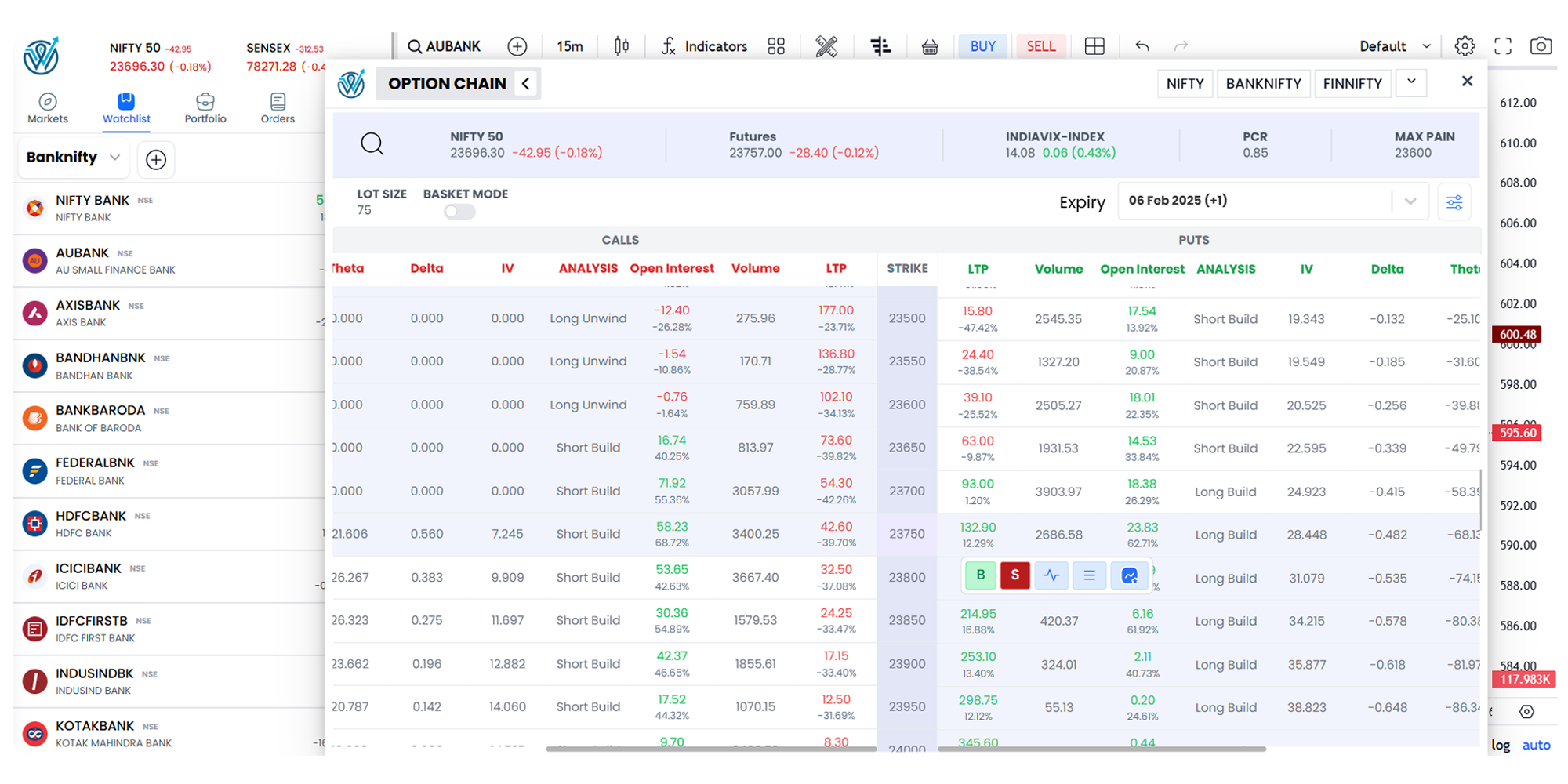Open the Portfolio tab
This screenshot has height=784, width=1568.
coord(205,108)
